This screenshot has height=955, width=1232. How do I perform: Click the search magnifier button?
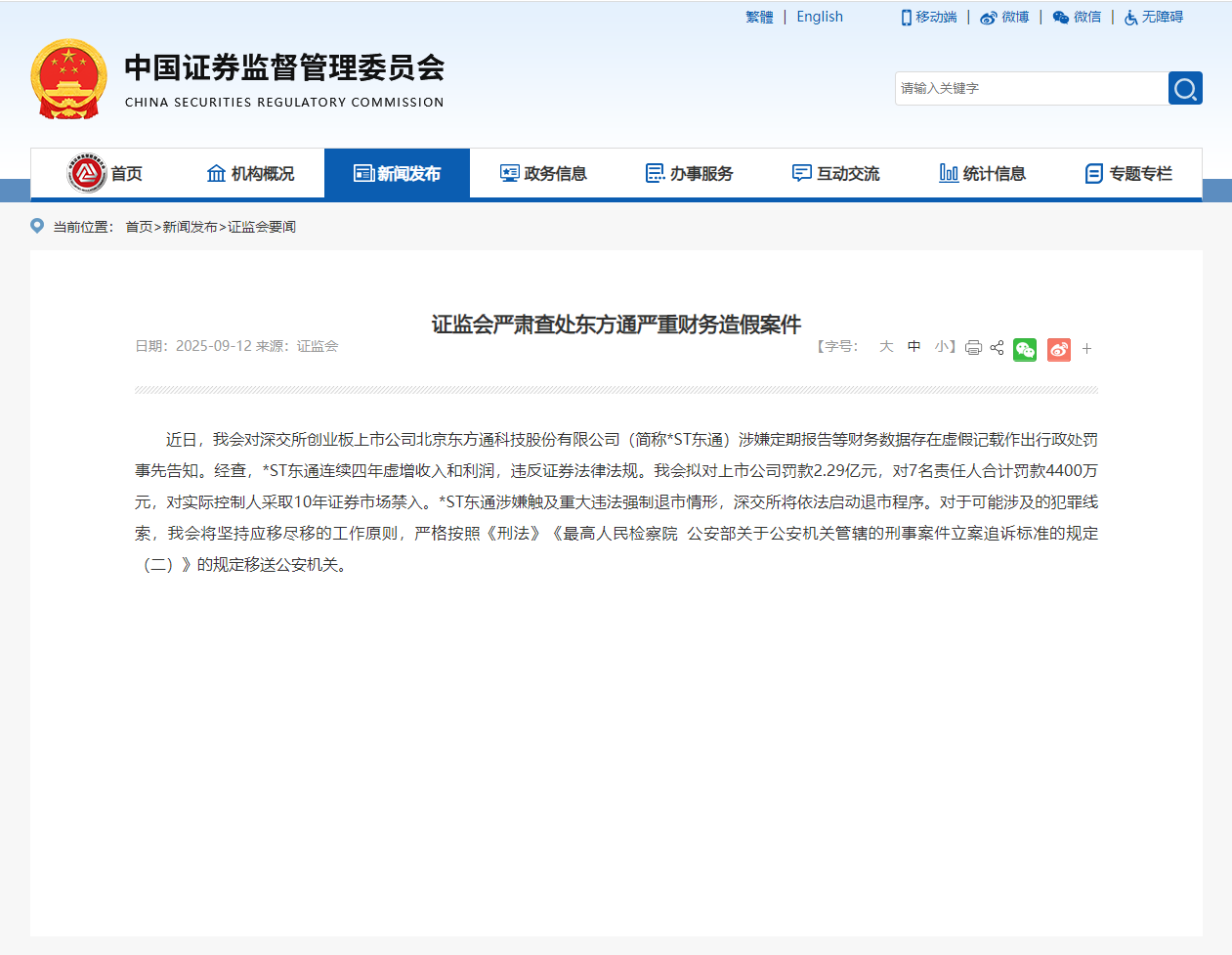1185,88
